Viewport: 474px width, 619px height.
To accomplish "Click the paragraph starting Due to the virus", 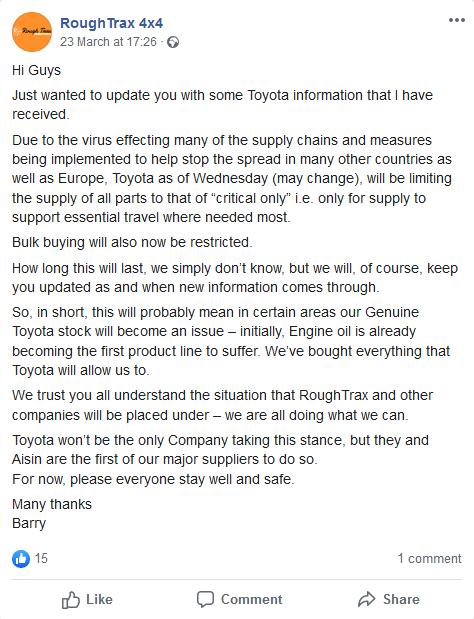I will [232, 178].
